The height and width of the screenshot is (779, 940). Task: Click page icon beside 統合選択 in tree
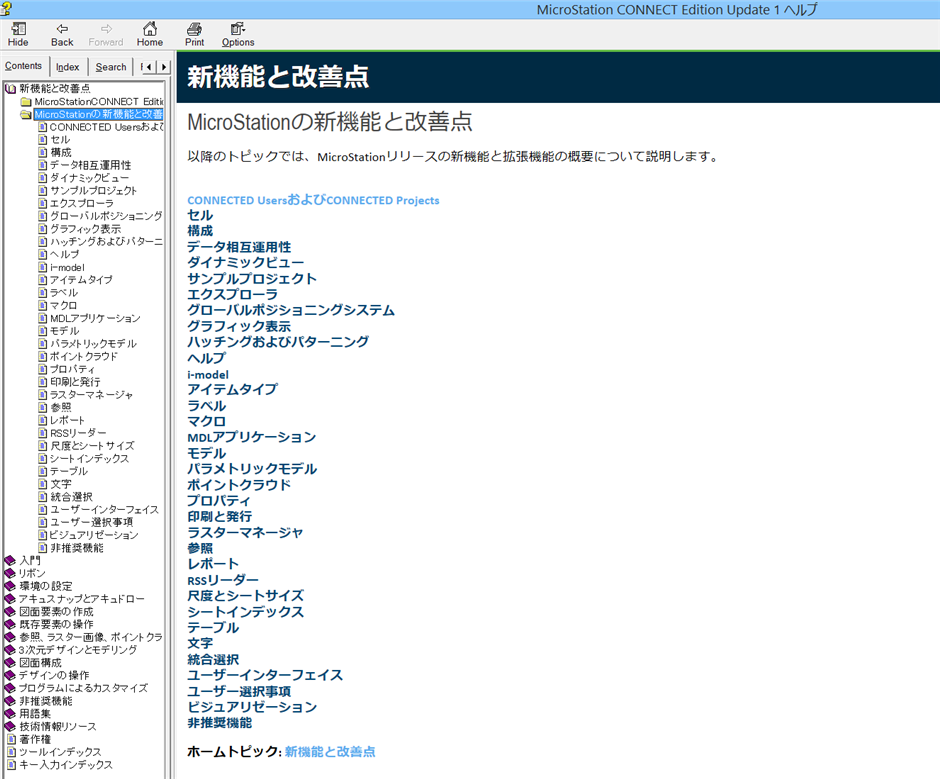point(43,497)
